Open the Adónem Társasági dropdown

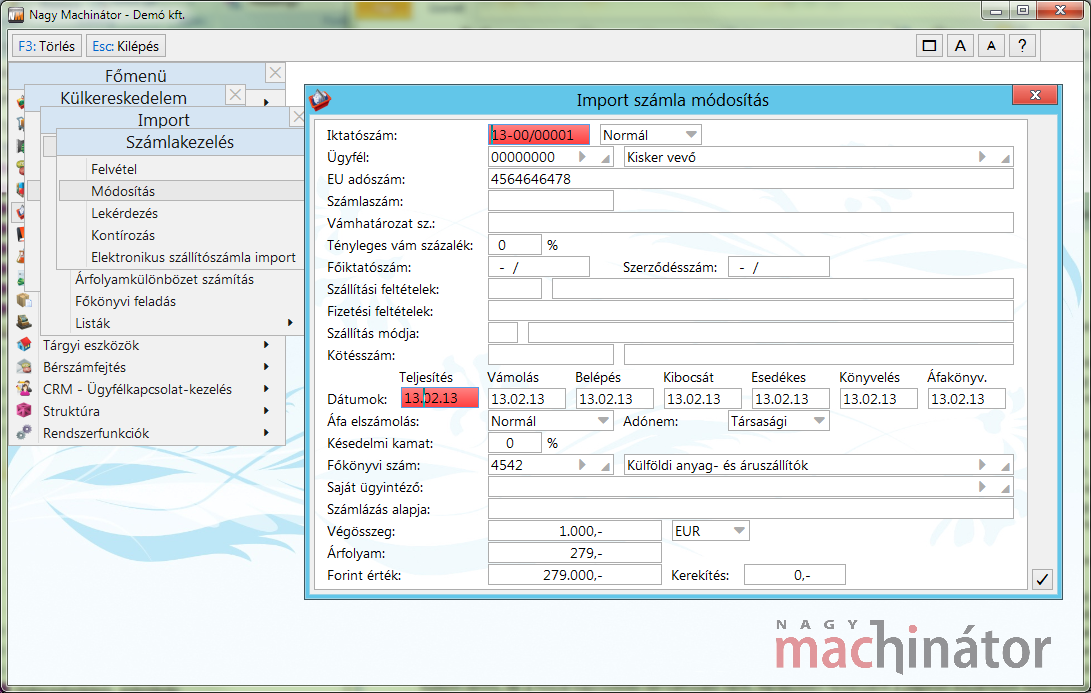tap(819, 420)
